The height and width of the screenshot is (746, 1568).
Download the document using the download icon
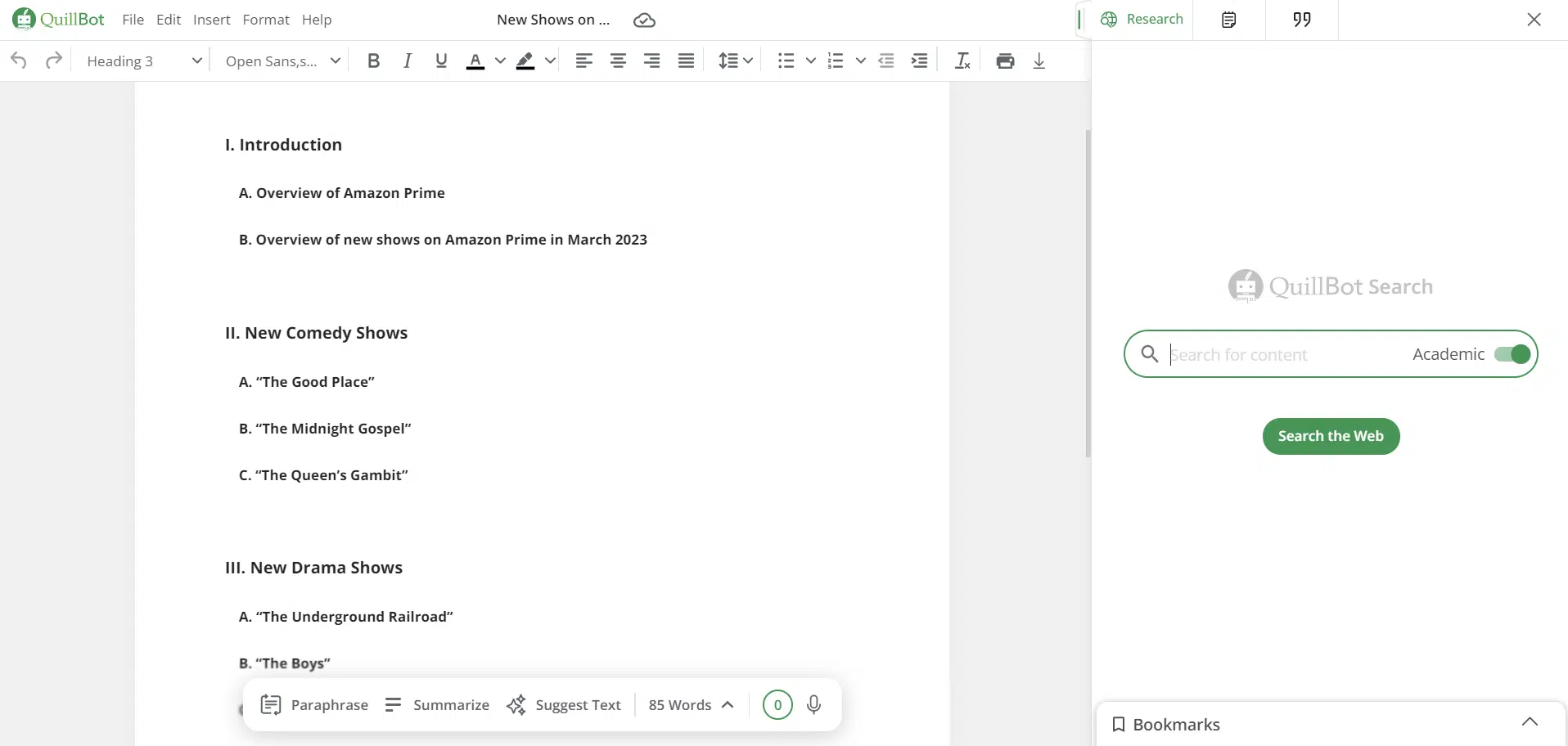click(x=1039, y=61)
